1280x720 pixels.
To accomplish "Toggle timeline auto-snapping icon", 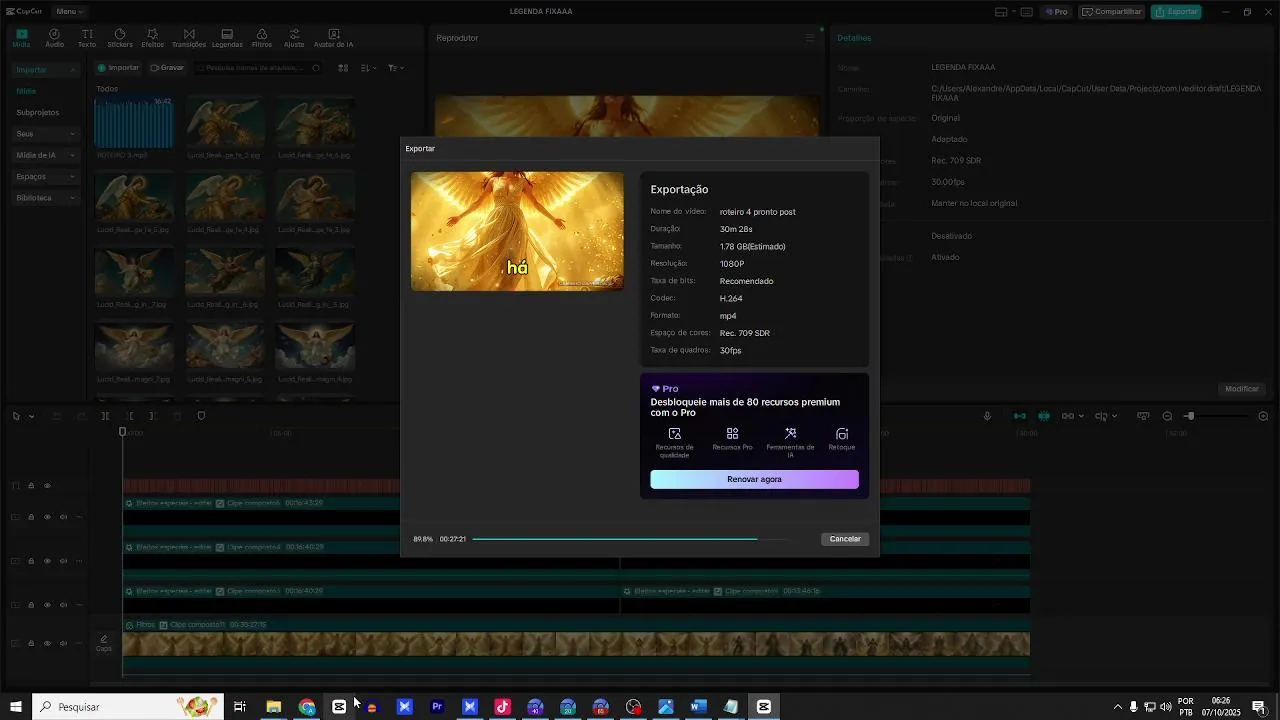I will point(1044,416).
